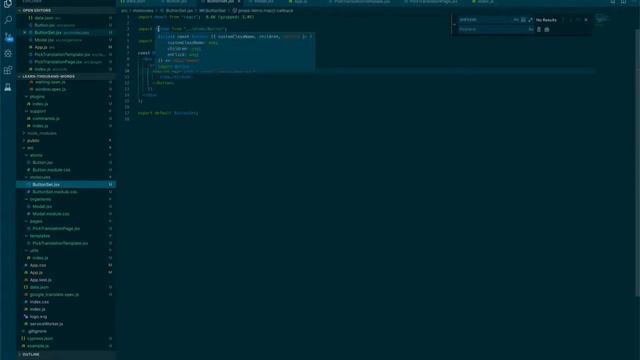640x360 pixels.
Task: Click the molecules breadcrumb segment
Action: (143, 11)
